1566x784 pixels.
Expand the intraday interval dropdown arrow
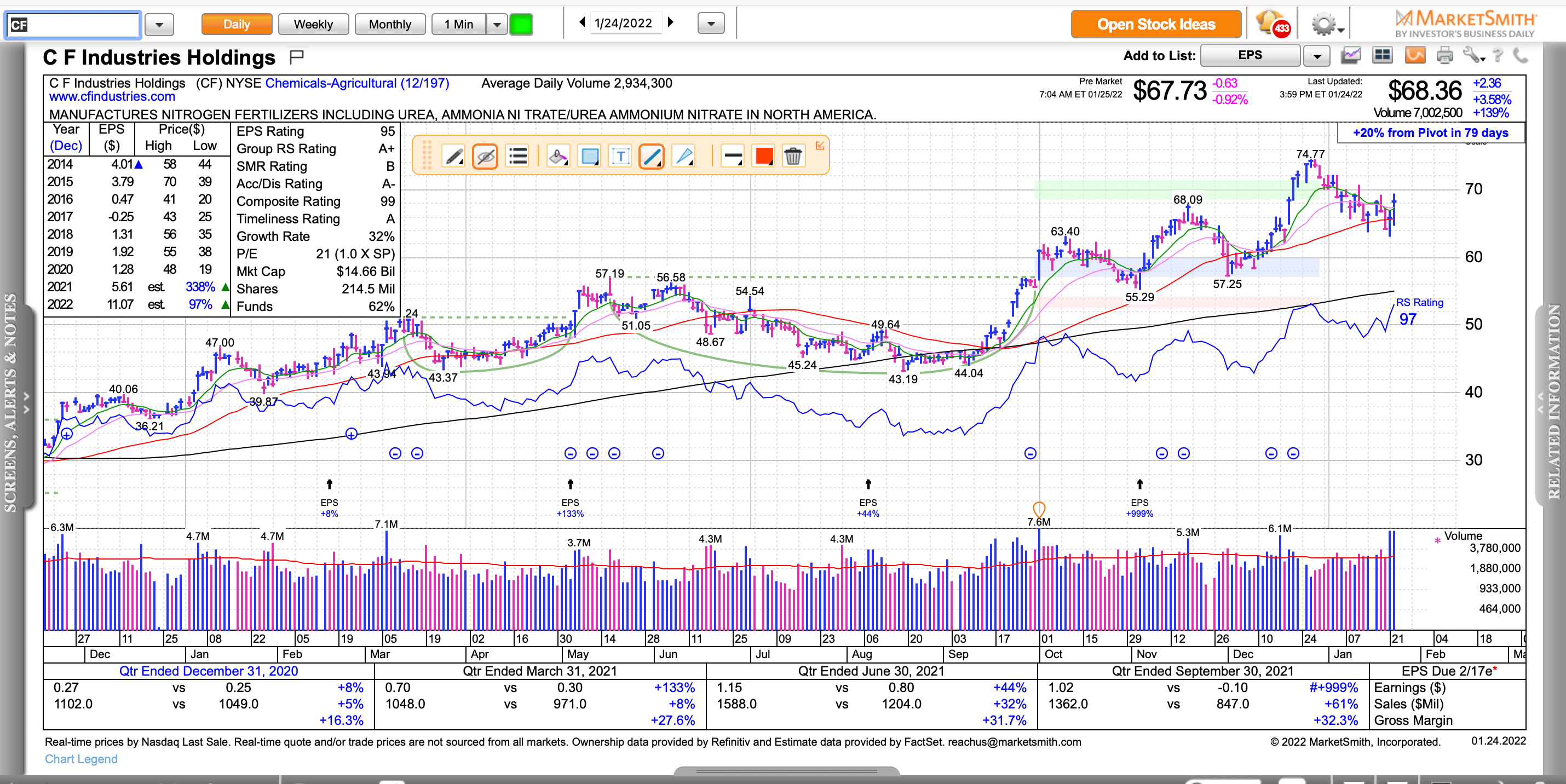pos(497,24)
